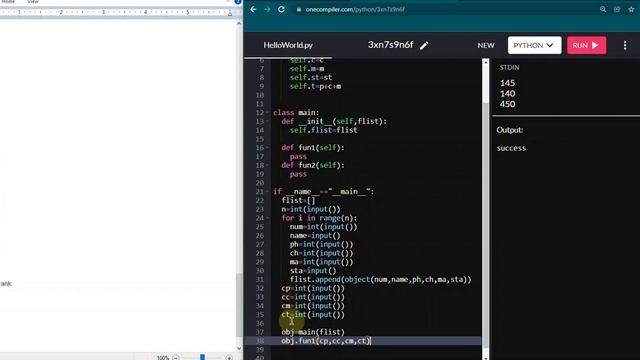Click the 3xn7s9n6f code title
The height and width of the screenshot is (360, 640).
coord(390,45)
